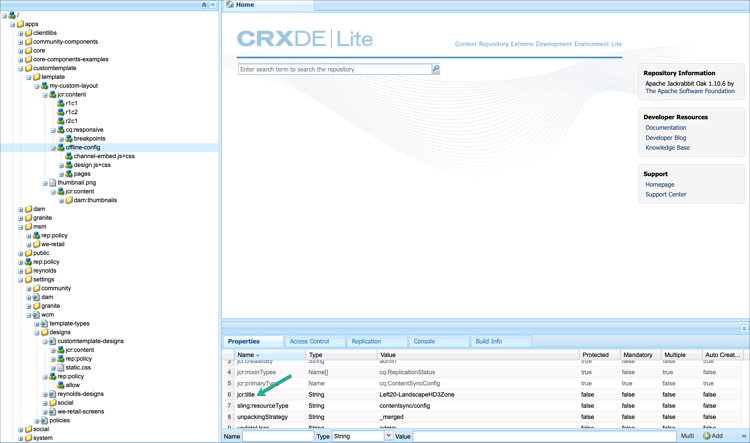
Task: Expand the core-components-examples folder
Action: [x=21, y=60]
